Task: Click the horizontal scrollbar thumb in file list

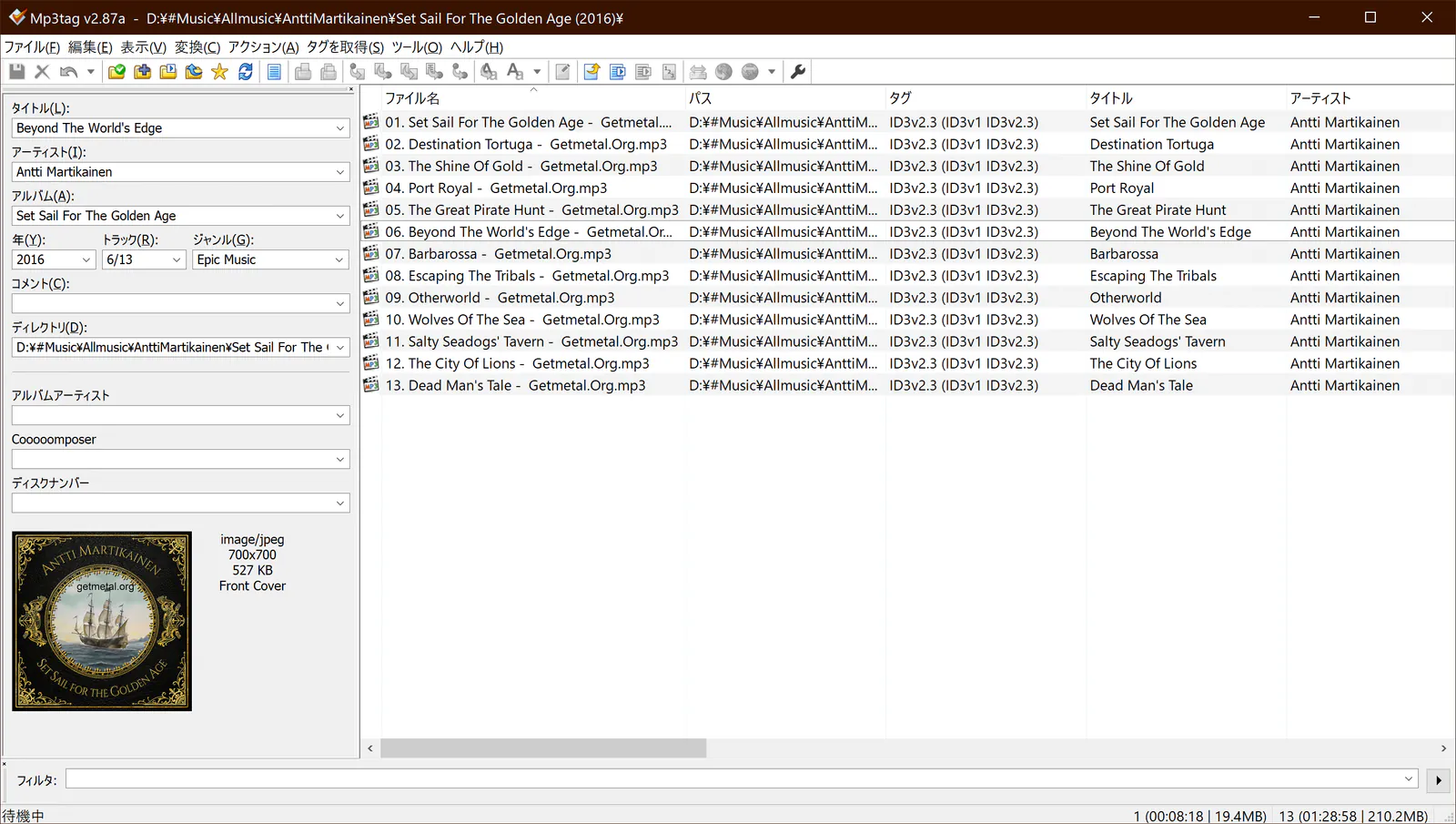Action: coord(543,748)
